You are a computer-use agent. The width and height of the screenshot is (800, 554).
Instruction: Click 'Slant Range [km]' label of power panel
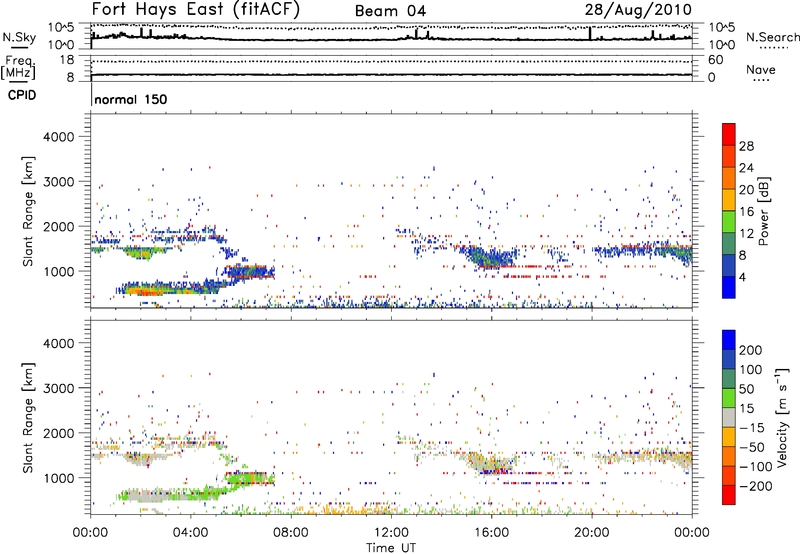tap(28, 211)
